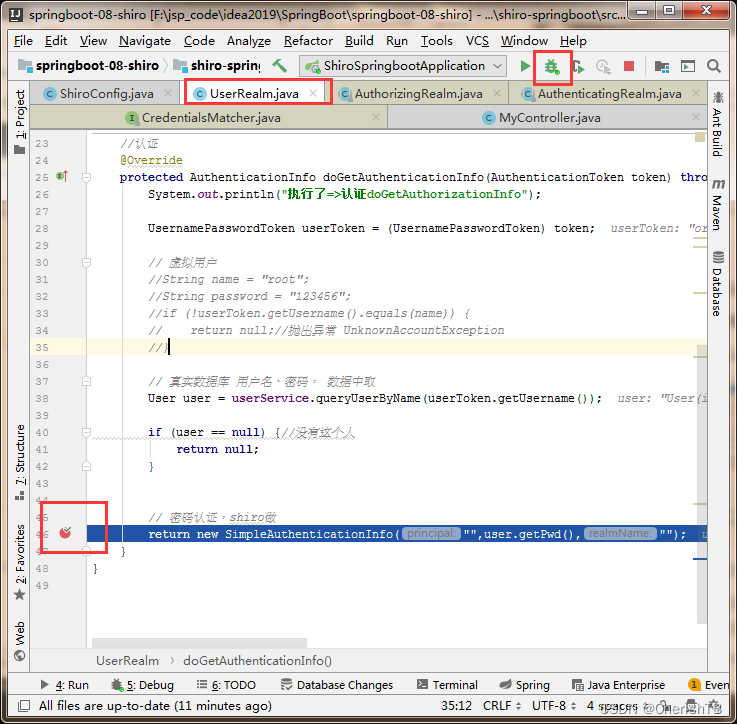Click the fold end marker on line 42

(x=86, y=466)
